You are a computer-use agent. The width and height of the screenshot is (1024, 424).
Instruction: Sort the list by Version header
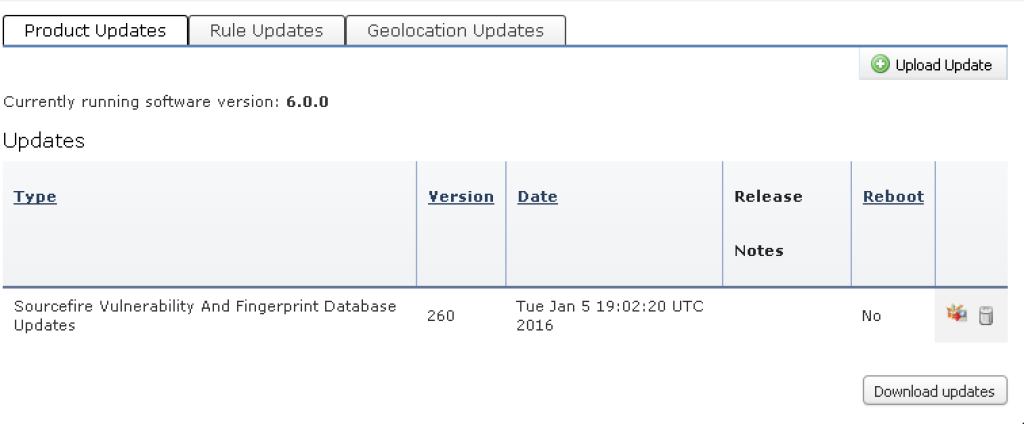461,197
